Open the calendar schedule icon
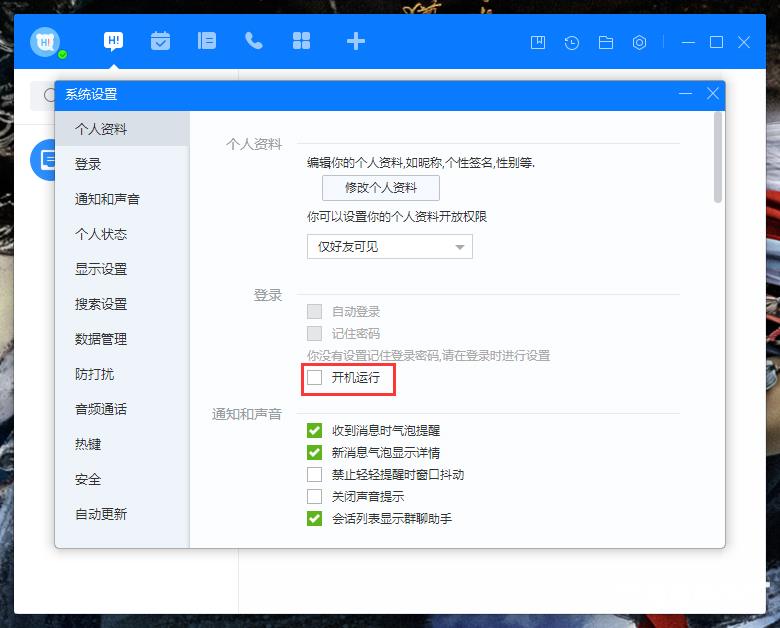This screenshot has height=628, width=780. 160,41
